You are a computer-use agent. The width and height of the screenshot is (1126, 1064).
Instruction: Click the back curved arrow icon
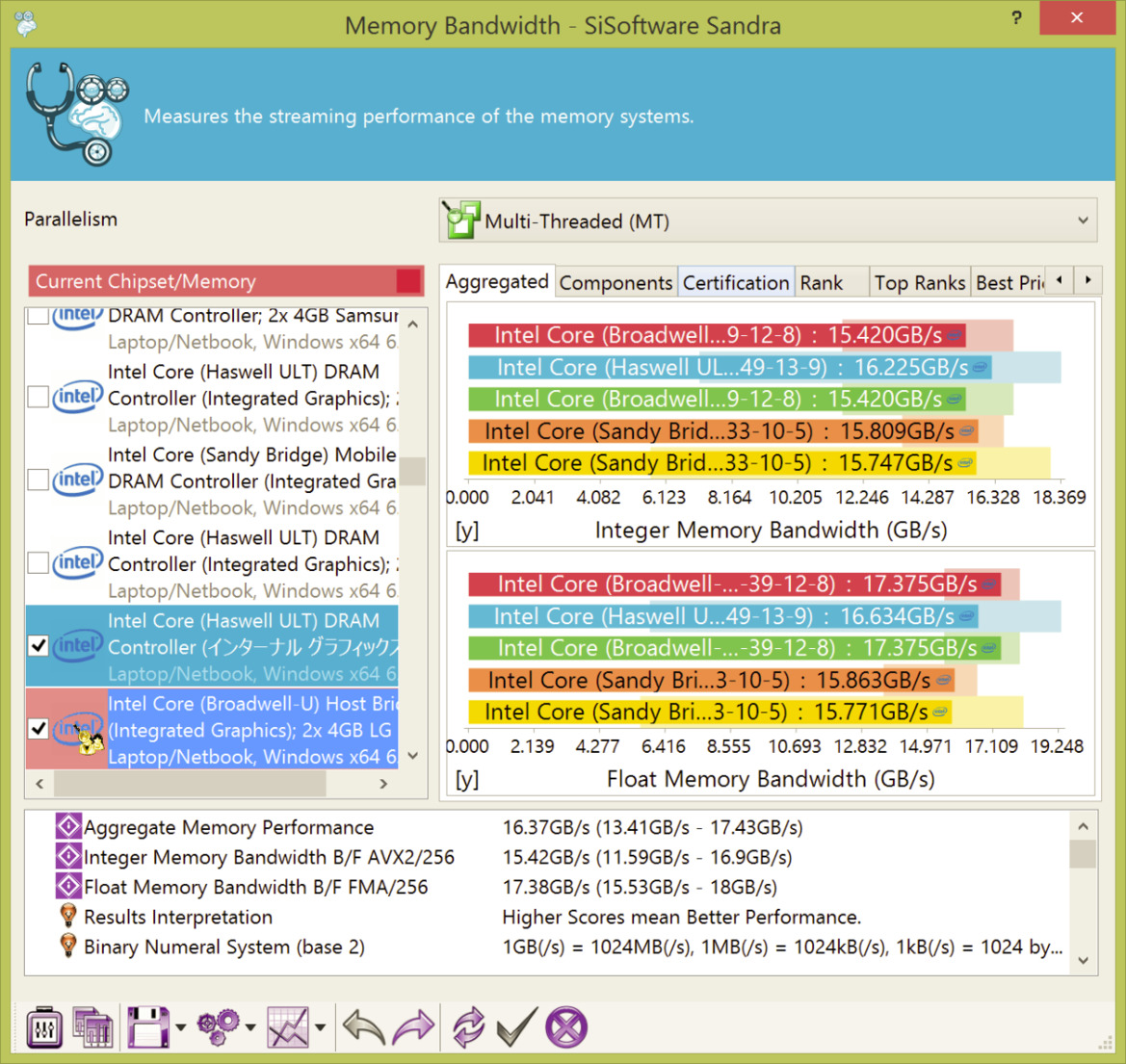pyautogui.click(x=364, y=1027)
